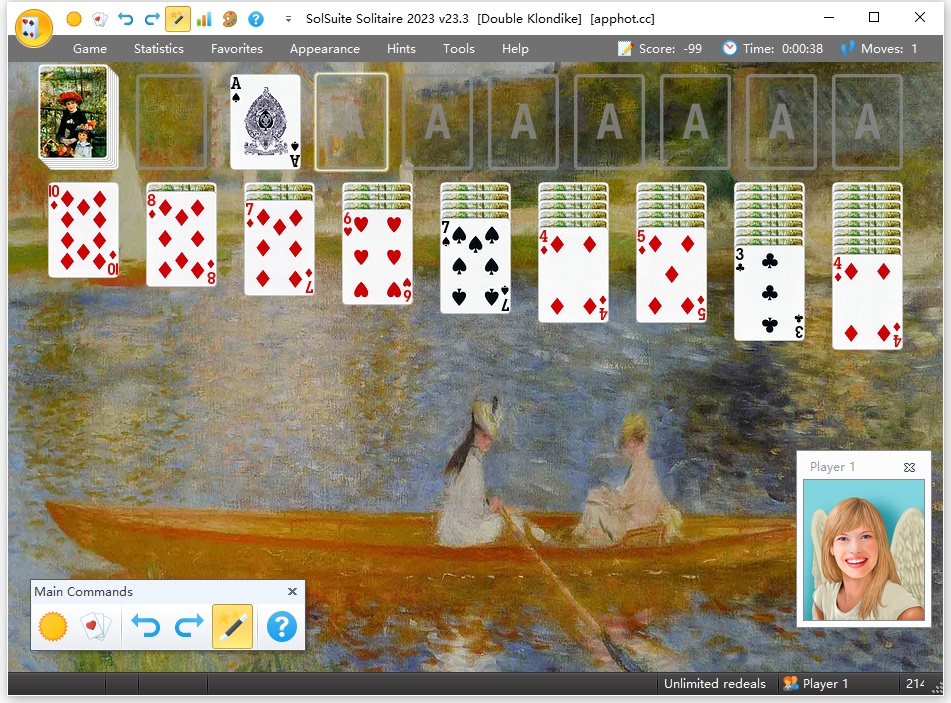Screen dimensions: 951x703
Task: Select the 10 of diamonds card
Action: point(83,230)
